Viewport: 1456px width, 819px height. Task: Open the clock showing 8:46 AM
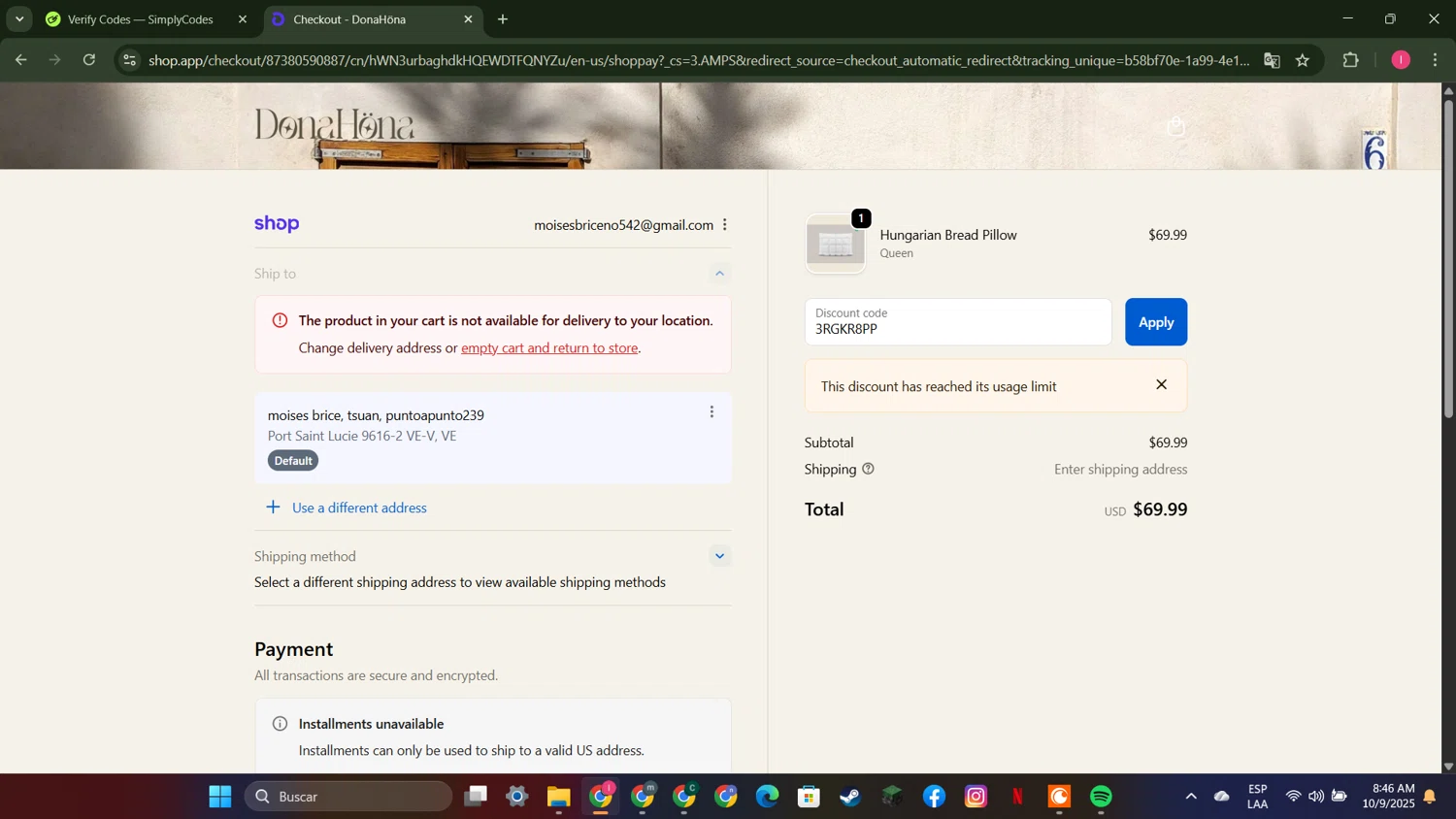[1388, 797]
